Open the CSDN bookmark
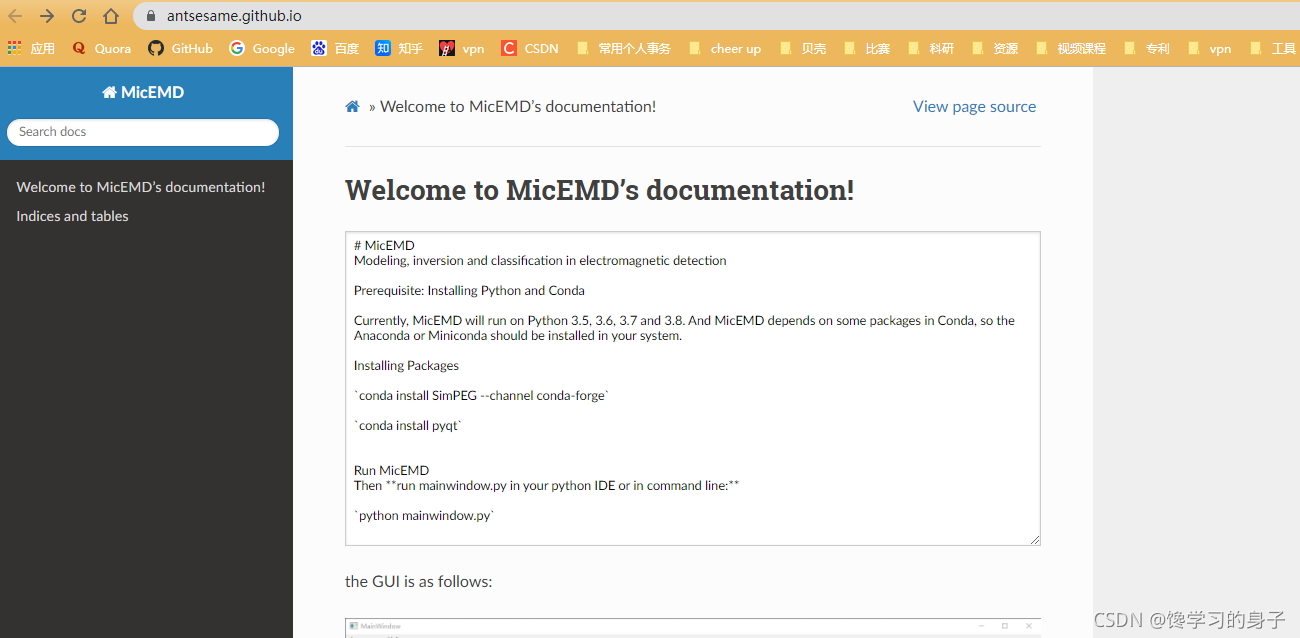The width and height of the screenshot is (1300, 638). (x=530, y=48)
